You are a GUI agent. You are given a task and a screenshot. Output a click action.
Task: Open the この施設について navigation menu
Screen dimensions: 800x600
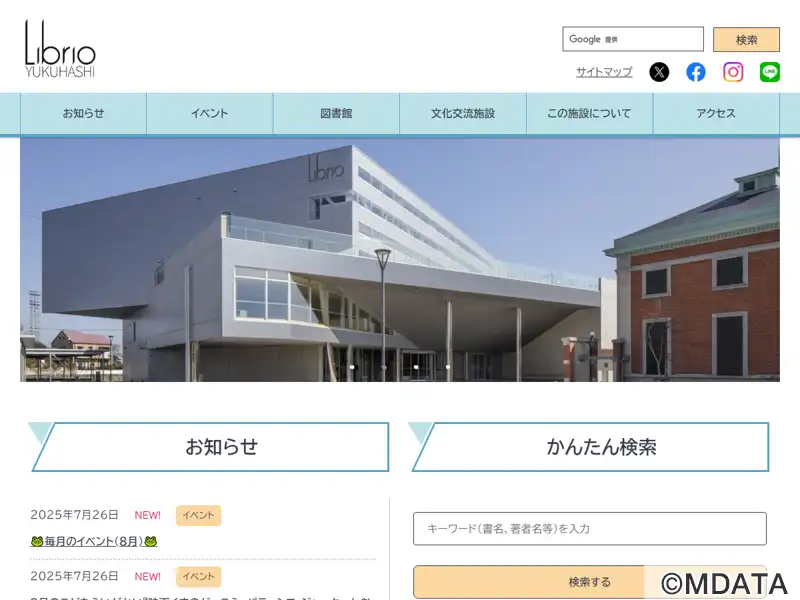589,113
